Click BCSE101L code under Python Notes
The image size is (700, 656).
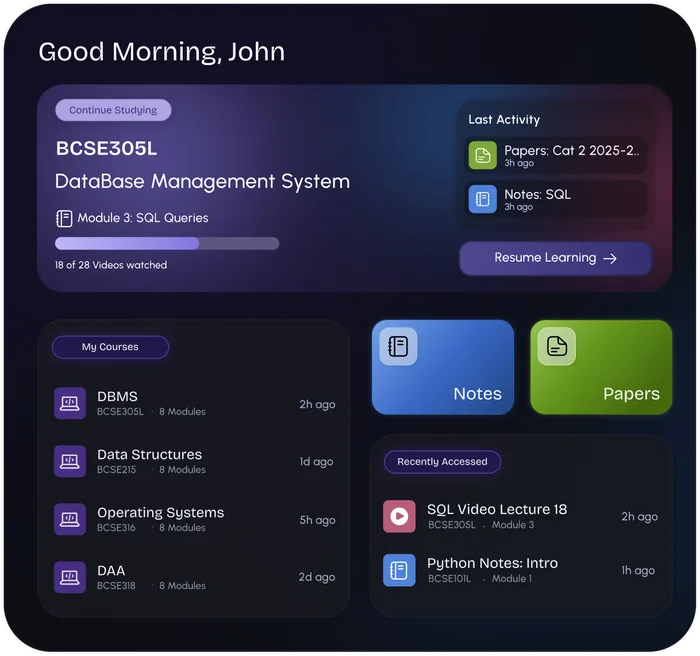click(x=449, y=579)
